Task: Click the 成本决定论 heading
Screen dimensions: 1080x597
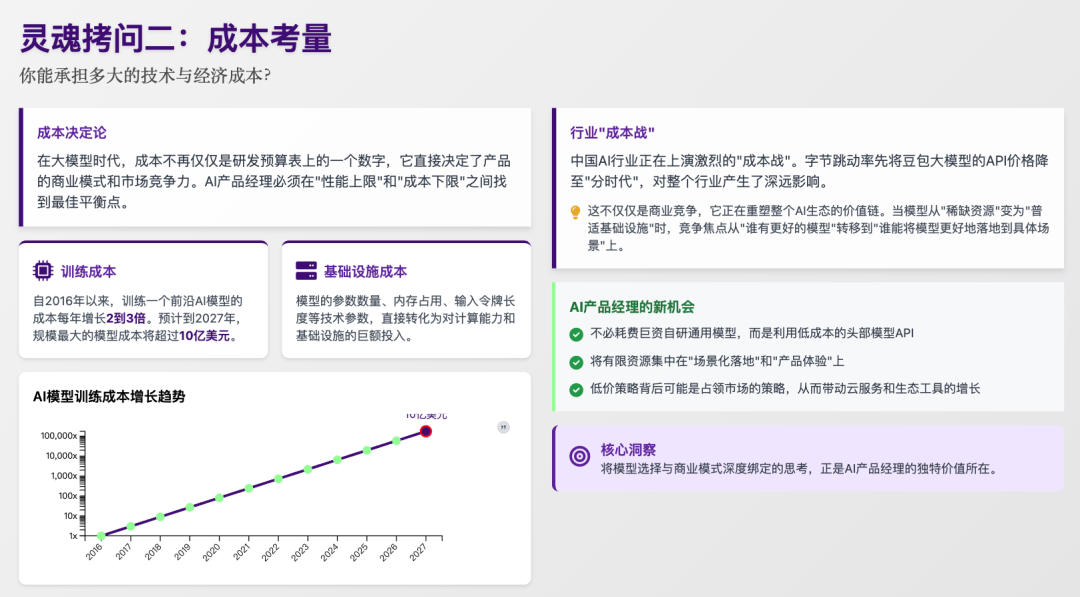Action: click(x=72, y=133)
